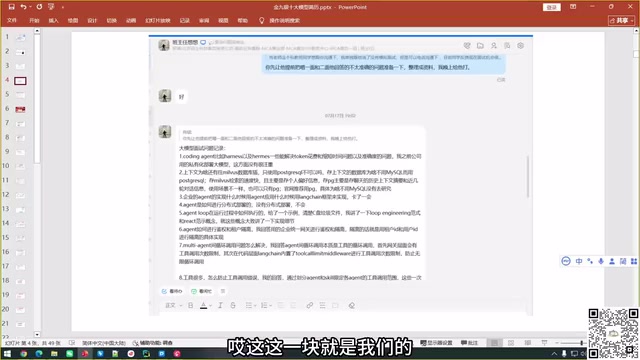Screen dimensions: 640x360
Task: Show hidden system tray icons chevron
Action: (554, 353)
